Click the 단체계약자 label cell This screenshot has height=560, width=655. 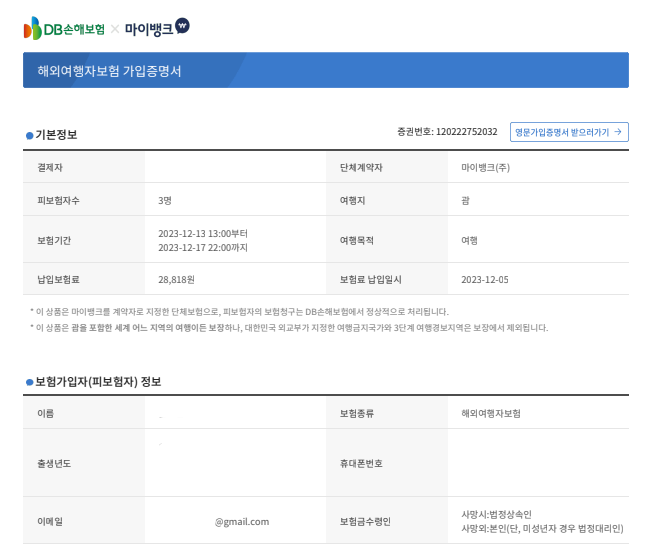point(387,167)
